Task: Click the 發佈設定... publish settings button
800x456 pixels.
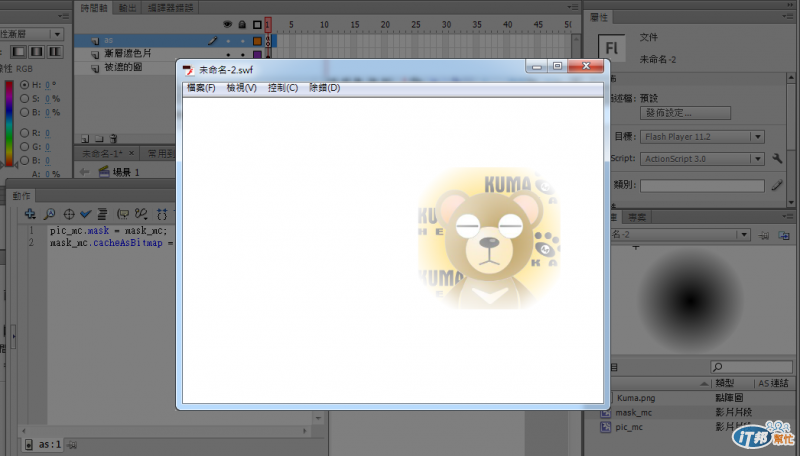Action: click(685, 113)
